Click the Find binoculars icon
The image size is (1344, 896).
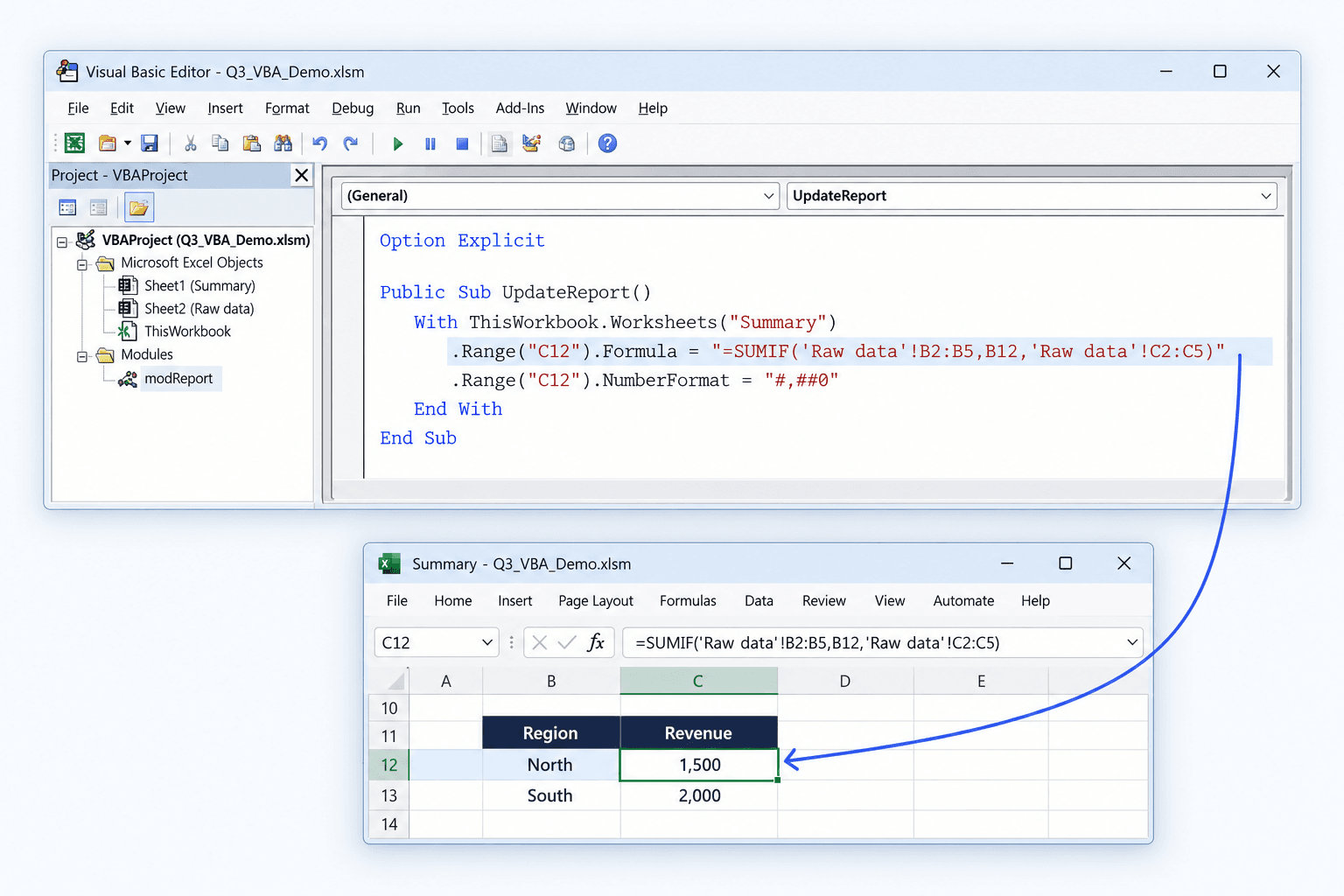283,143
